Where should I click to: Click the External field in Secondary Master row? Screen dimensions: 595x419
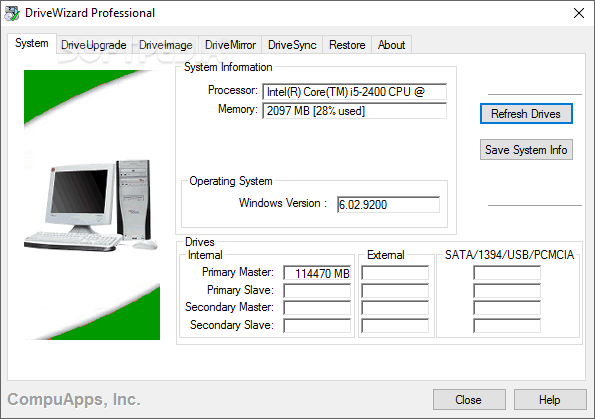coord(395,308)
